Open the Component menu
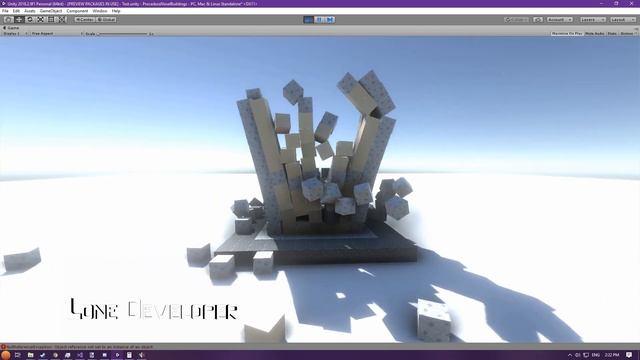This screenshot has width=640, height=360. click(77, 11)
